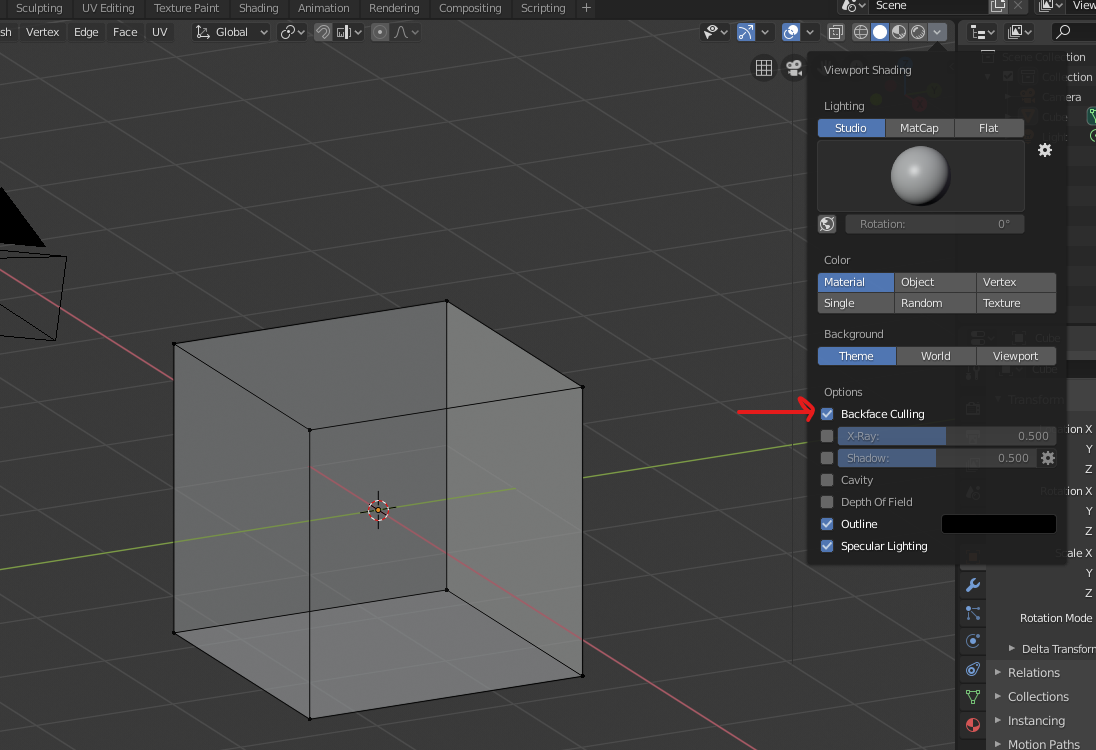Toggle viewport gizmos icon

coord(746,32)
